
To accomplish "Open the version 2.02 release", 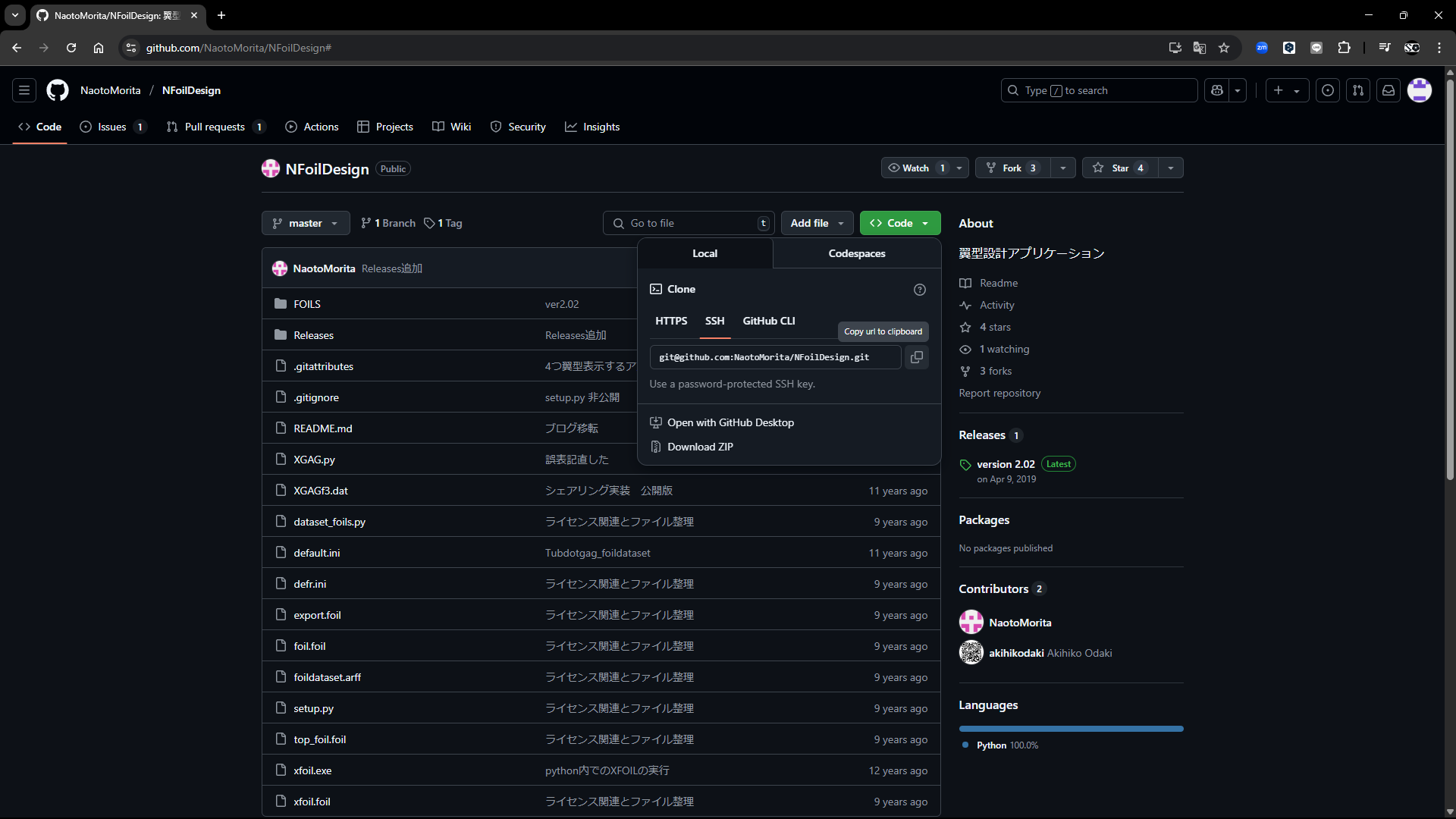I will tap(1006, 464).
